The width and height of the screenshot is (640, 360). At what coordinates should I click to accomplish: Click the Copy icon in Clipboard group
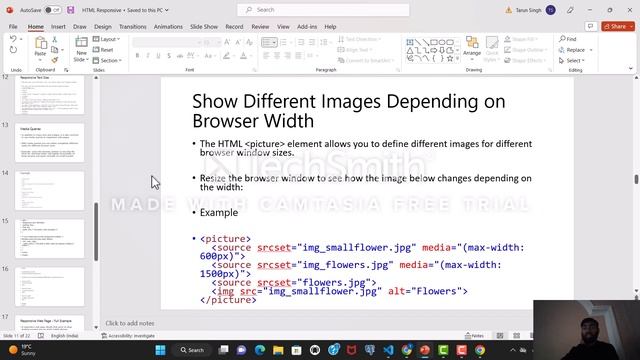pyautogui.click(x=55, y=50)
